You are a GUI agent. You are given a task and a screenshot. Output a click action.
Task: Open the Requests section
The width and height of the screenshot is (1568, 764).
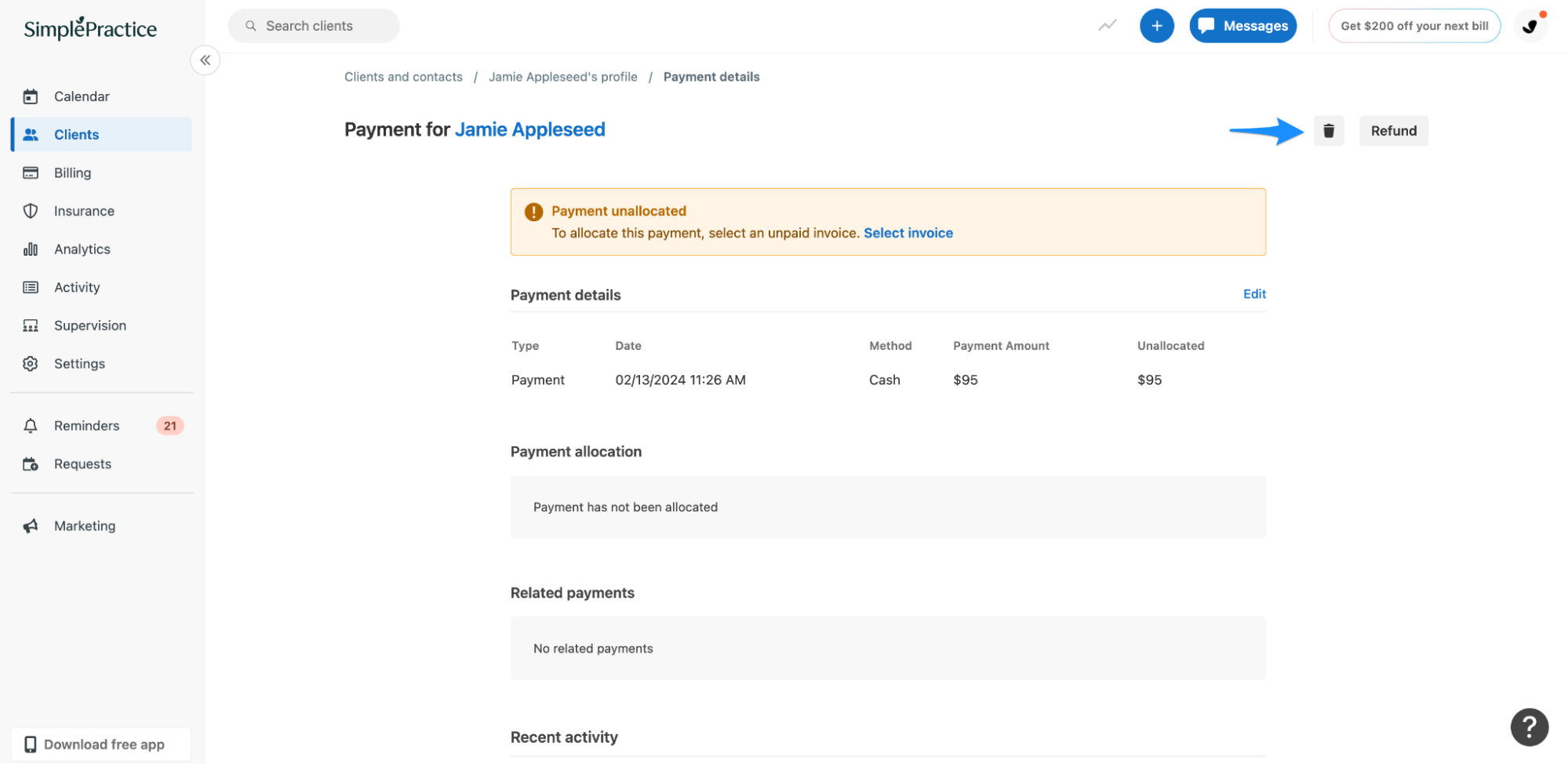pyautogui.click(x=82, y=464)
